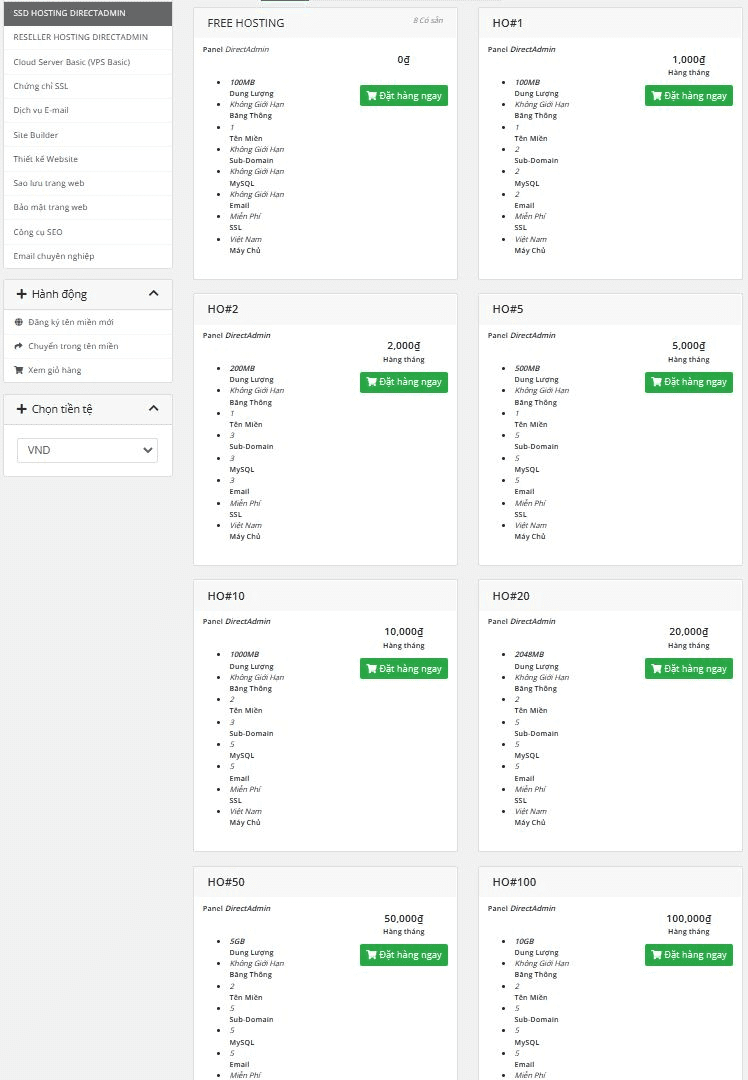Click the plus icon next to Chọn tiền tệ

point(21,408)
